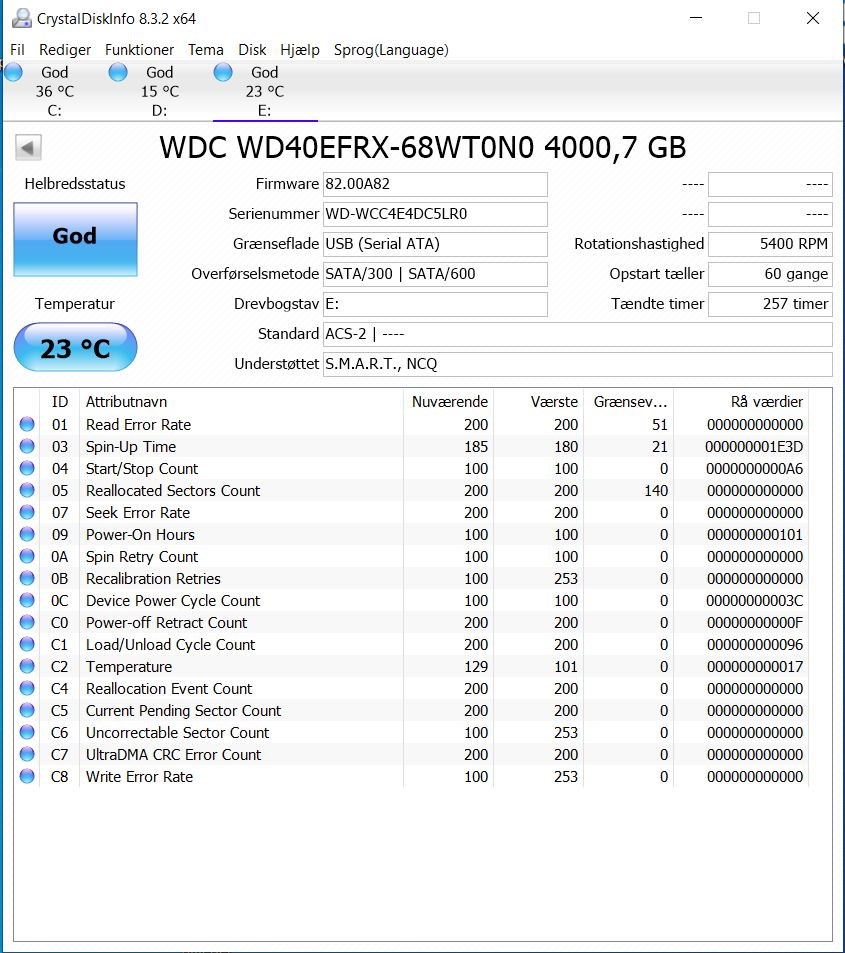Close the CrystalDiskInfo window
The width and height of the screenshot is (845, 953).
click(x=813, y=18)
